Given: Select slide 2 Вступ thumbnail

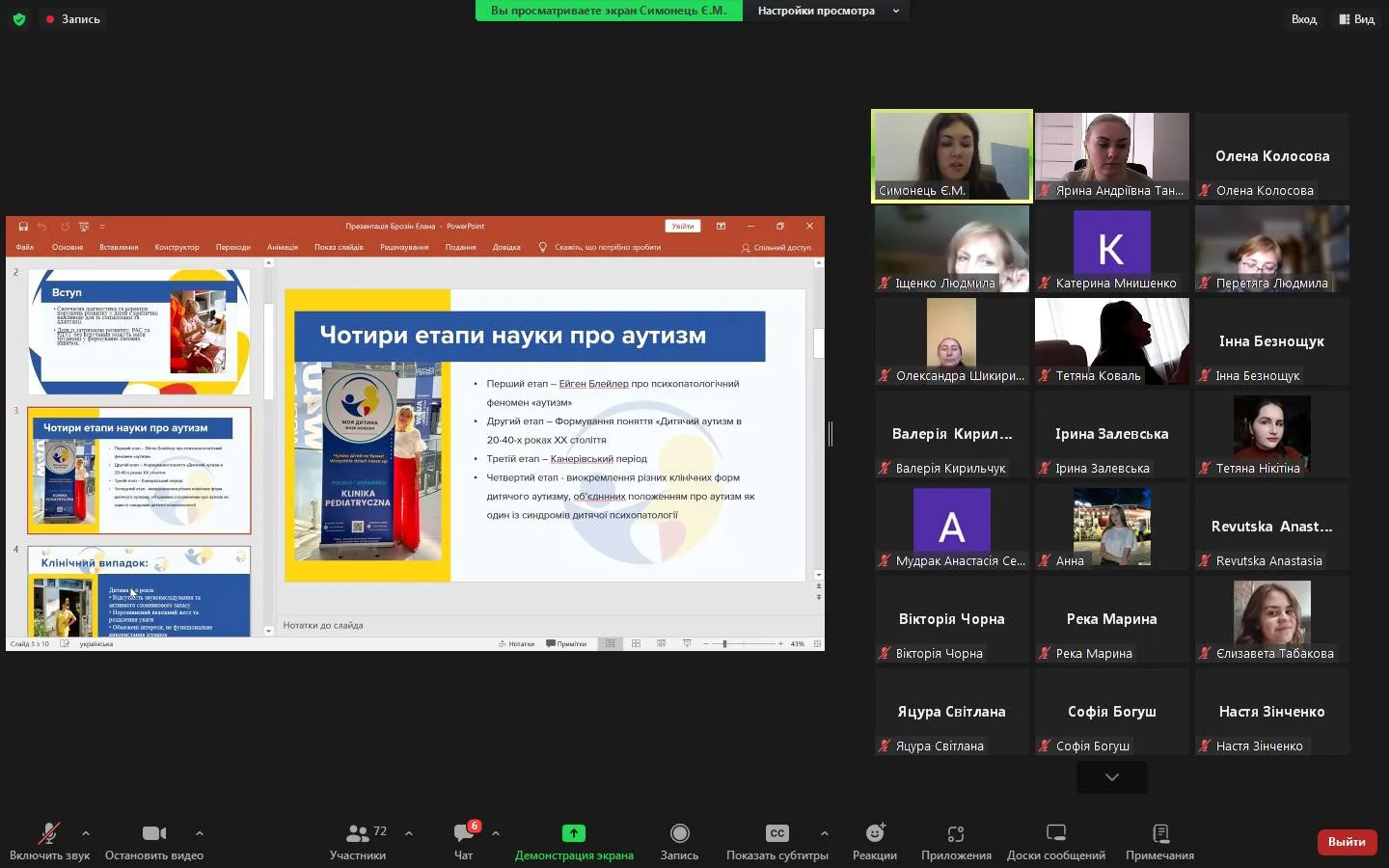Looking at the screenshot, I should [x=139, y=332].
